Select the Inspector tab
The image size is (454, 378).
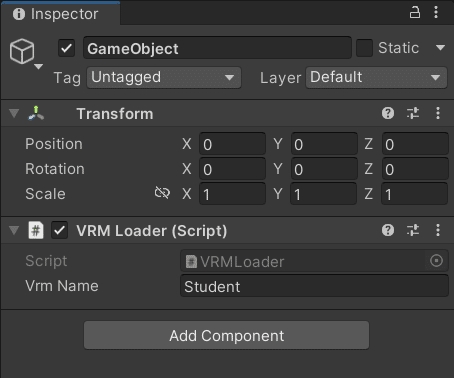[x=60, y=14]
